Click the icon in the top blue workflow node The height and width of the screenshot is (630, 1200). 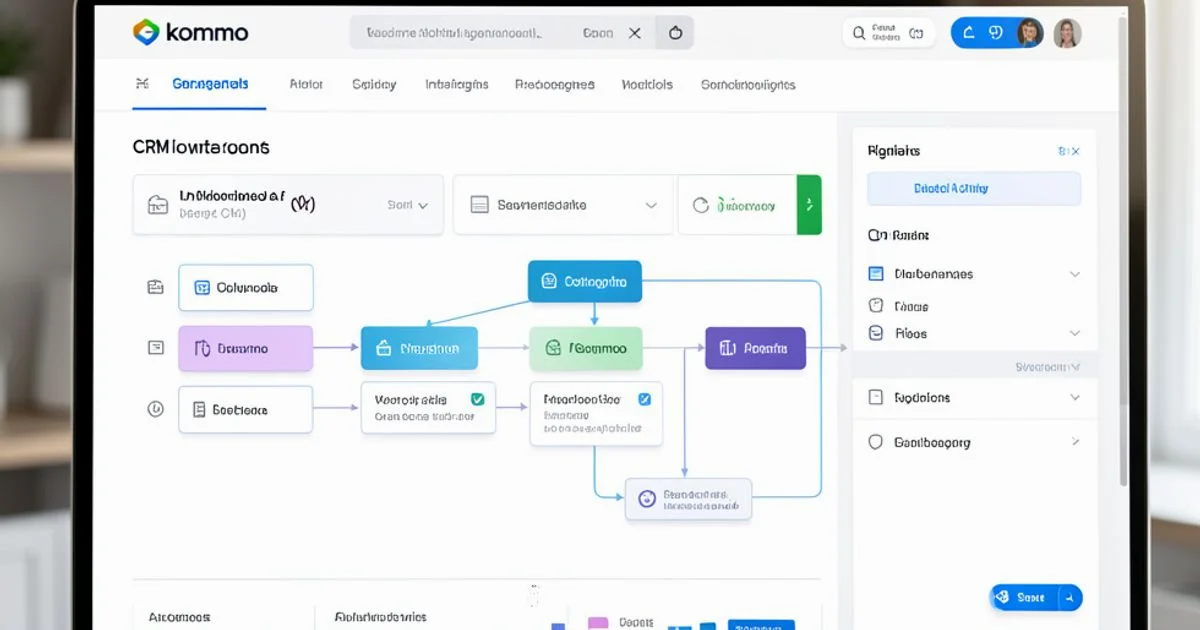547,282
